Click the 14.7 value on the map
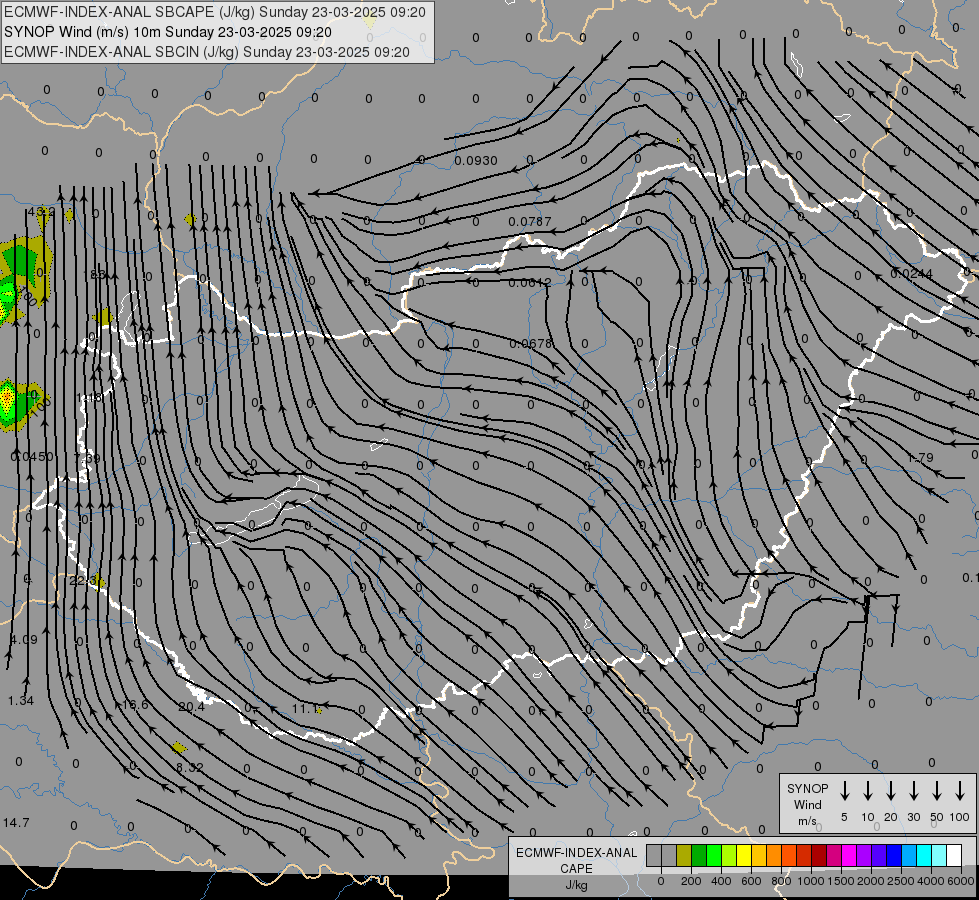This screenshot has height=900, width=979. [x=16, y=823]
